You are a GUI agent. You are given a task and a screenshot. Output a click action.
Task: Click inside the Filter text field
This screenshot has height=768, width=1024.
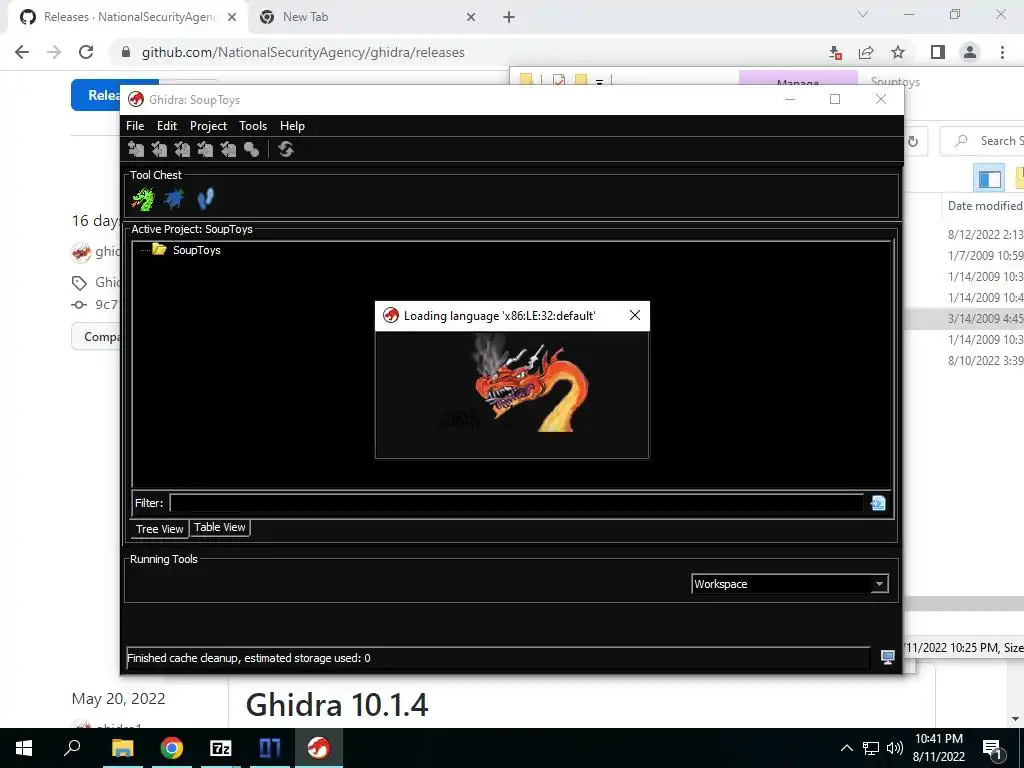pyautogui.click(x=517, y=503)
